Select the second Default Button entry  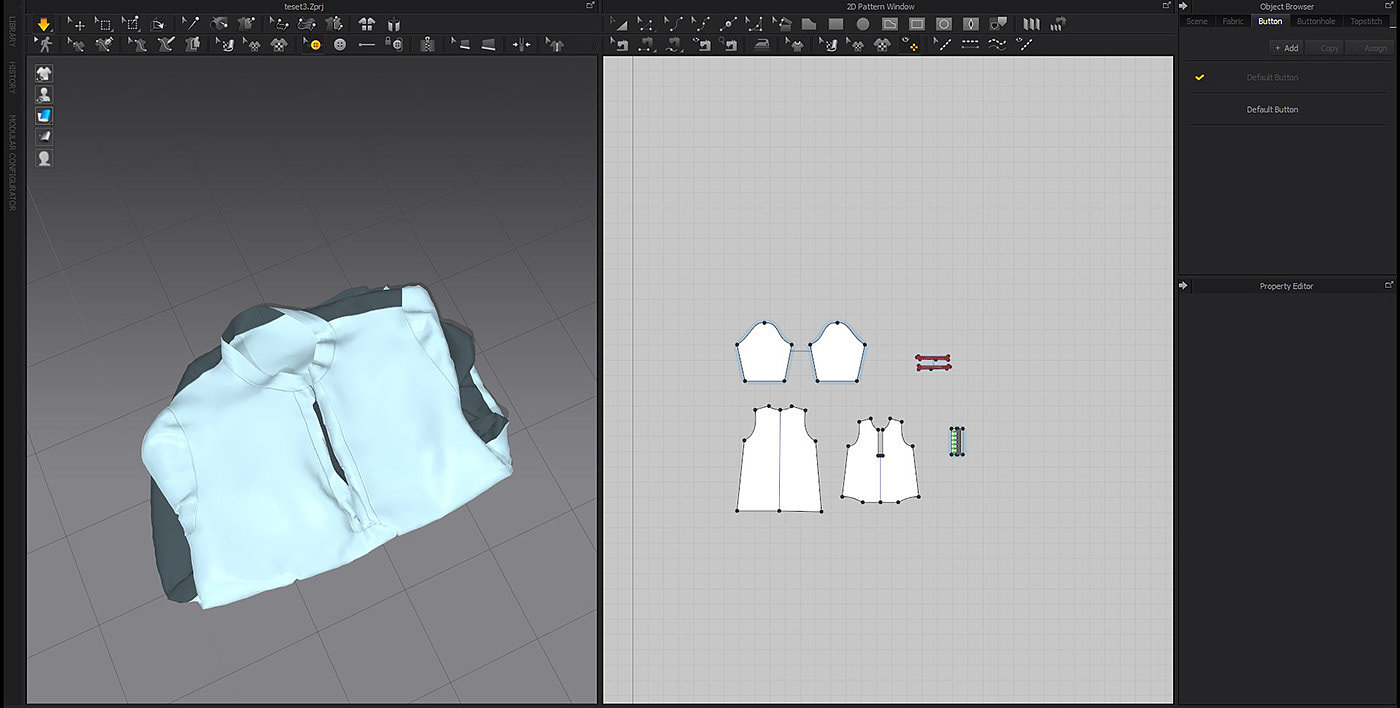1272,110
